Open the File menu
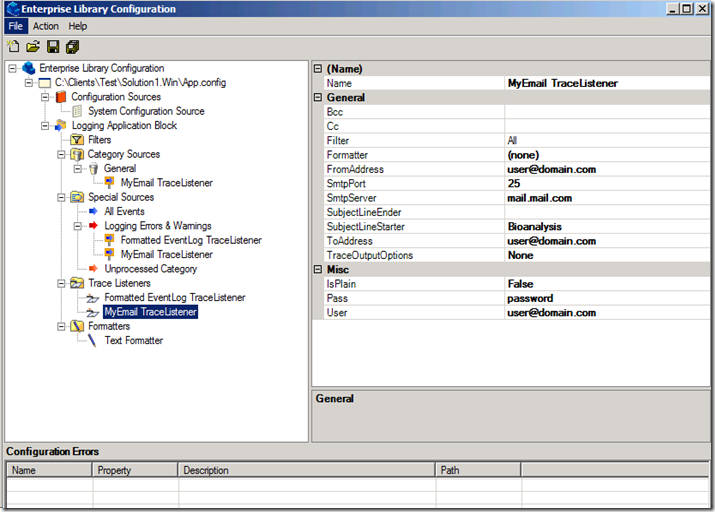The image size is (715, 512). click(16, 26)
